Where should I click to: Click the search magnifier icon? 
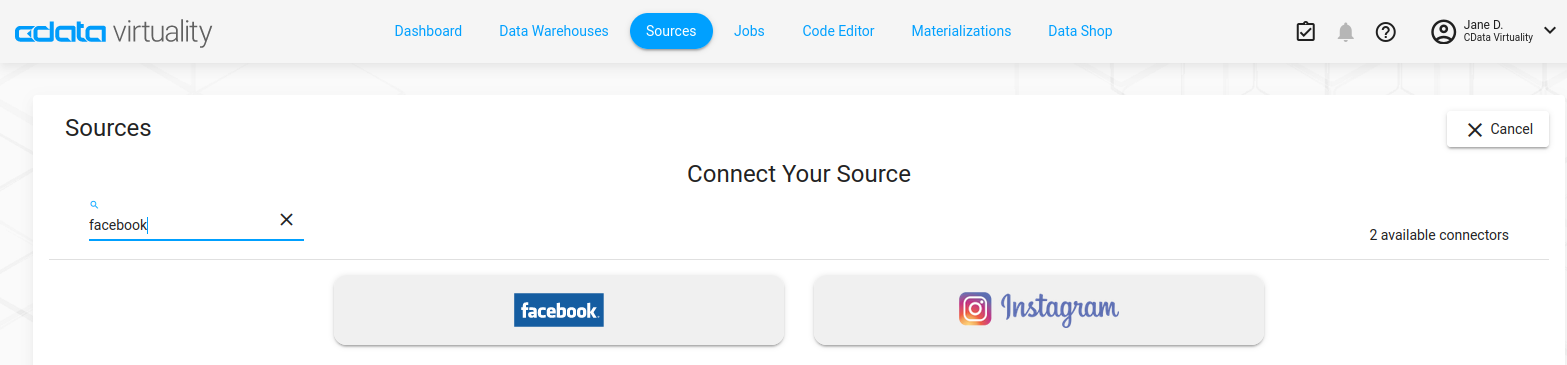94,204
